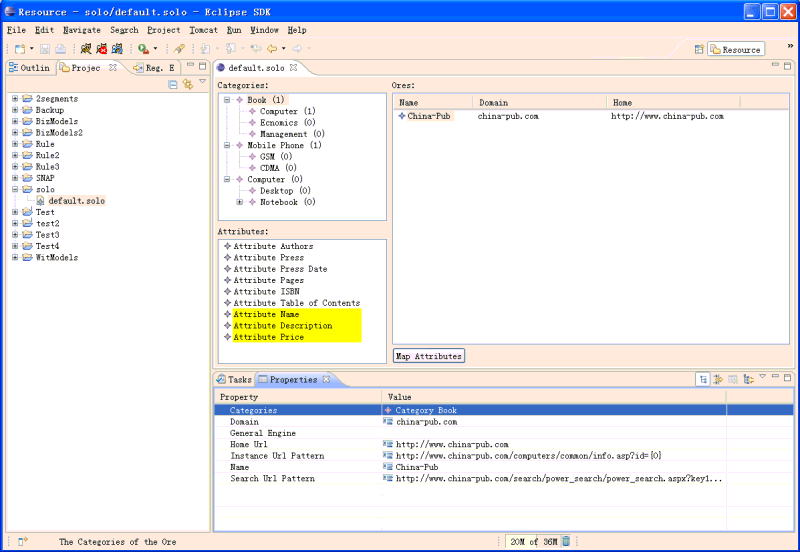The image size is (800, 552).
Task: Minimize the editor area
Action: point(776,65)
